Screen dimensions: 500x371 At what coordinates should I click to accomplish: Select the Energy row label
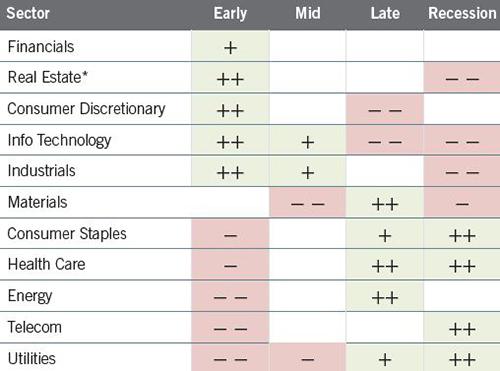30,296
